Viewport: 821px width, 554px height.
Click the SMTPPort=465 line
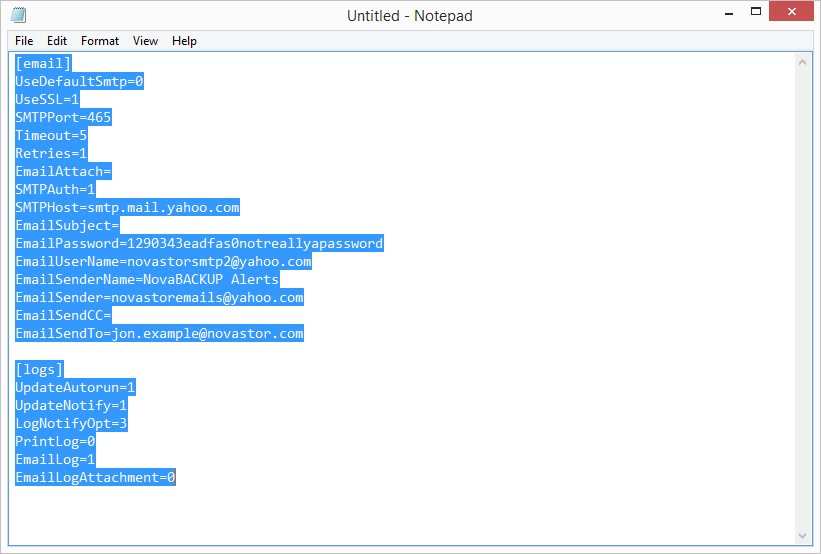[63, 117]
